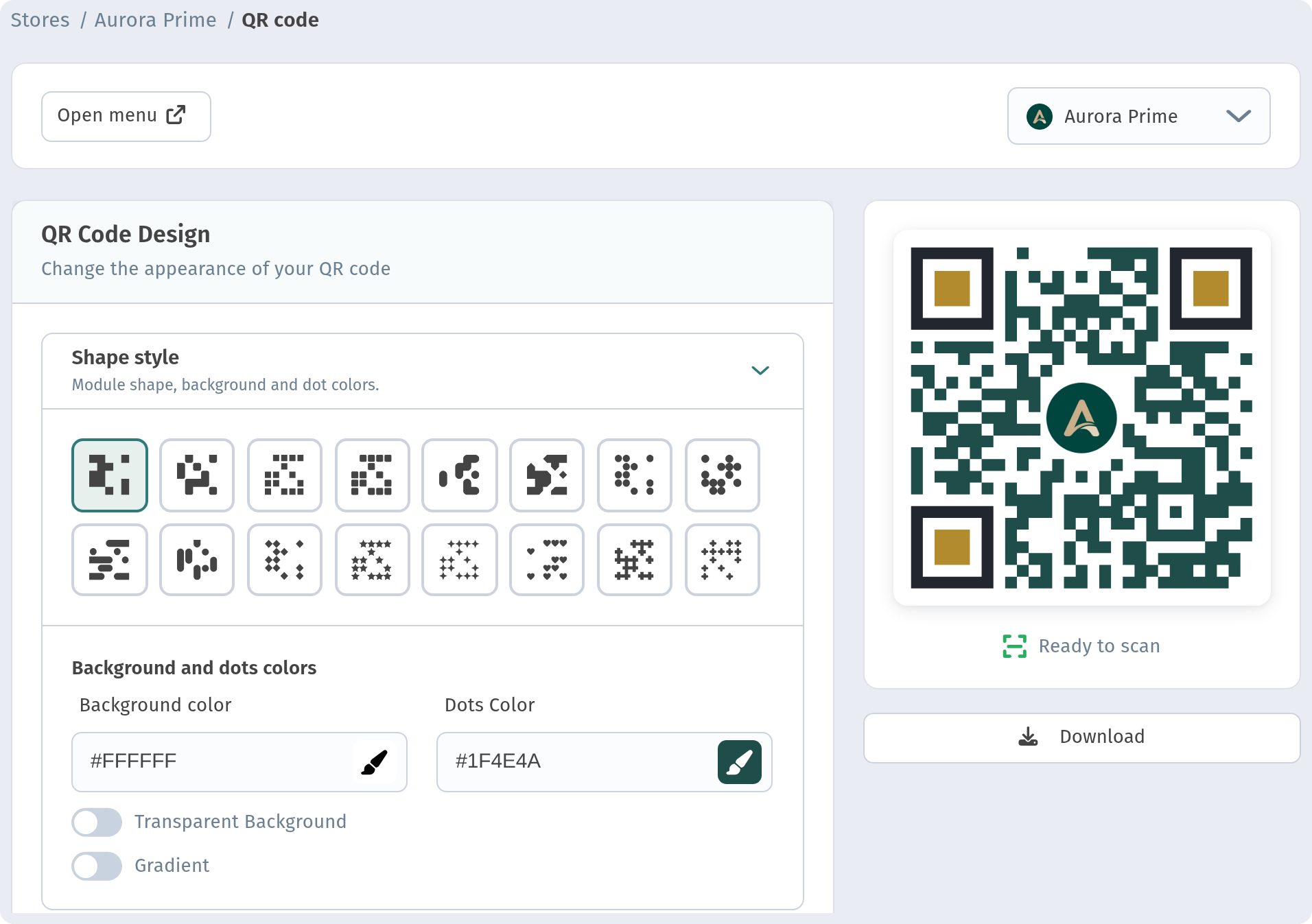Choose the connected rounded blob shape
The height and width of the screenshot is (924, 1312).
tap(460, 475)
